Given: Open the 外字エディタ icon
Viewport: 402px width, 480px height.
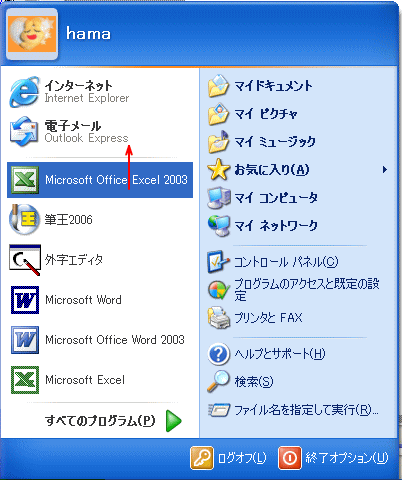Looking at the screenshot, I should pyautogui.click(x=25, y=260).
